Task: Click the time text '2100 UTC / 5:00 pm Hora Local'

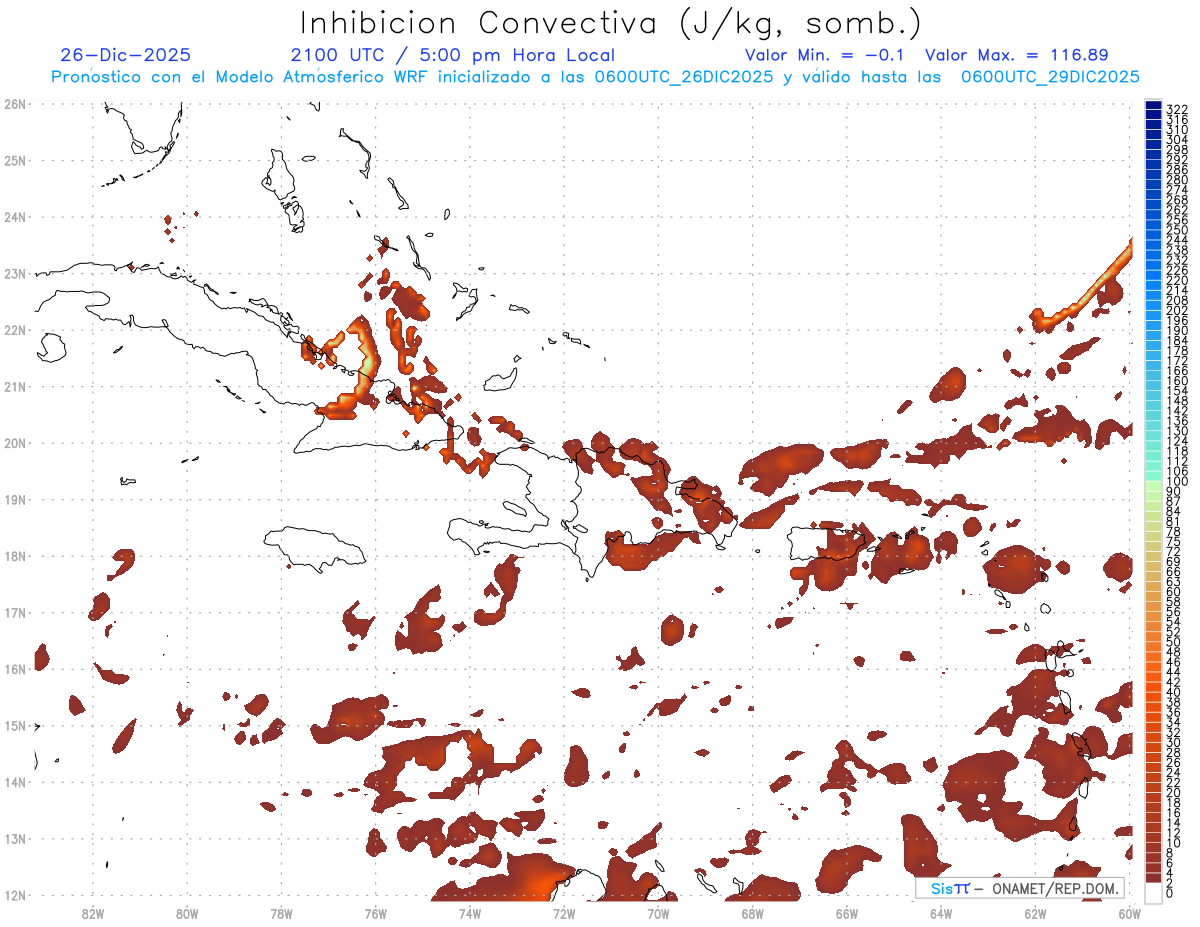Action: 453,55
